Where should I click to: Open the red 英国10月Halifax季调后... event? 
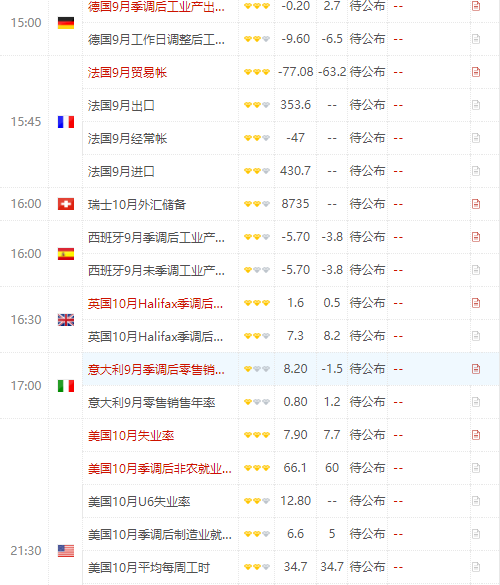coord(156,303)
